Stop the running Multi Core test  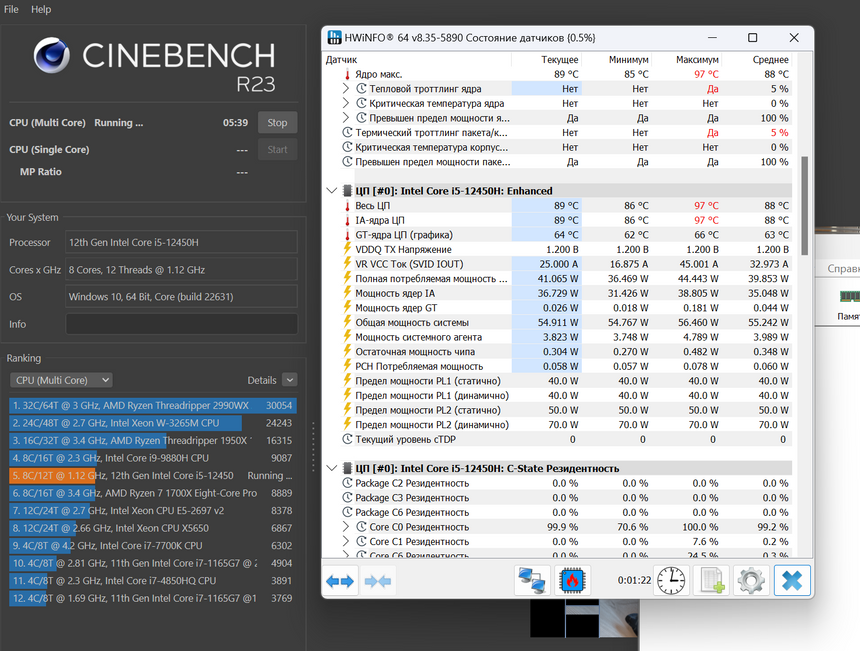click(277, 123)
